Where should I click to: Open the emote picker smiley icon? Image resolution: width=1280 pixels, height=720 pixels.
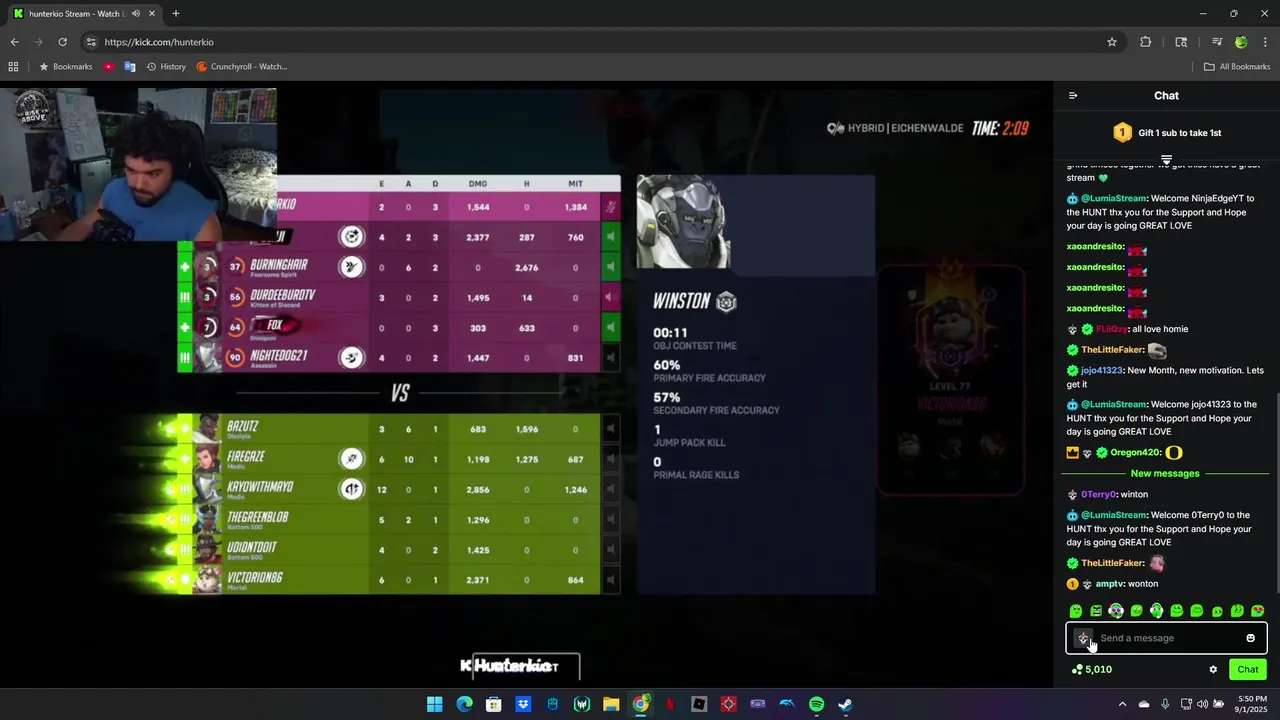pos(1250,638)
